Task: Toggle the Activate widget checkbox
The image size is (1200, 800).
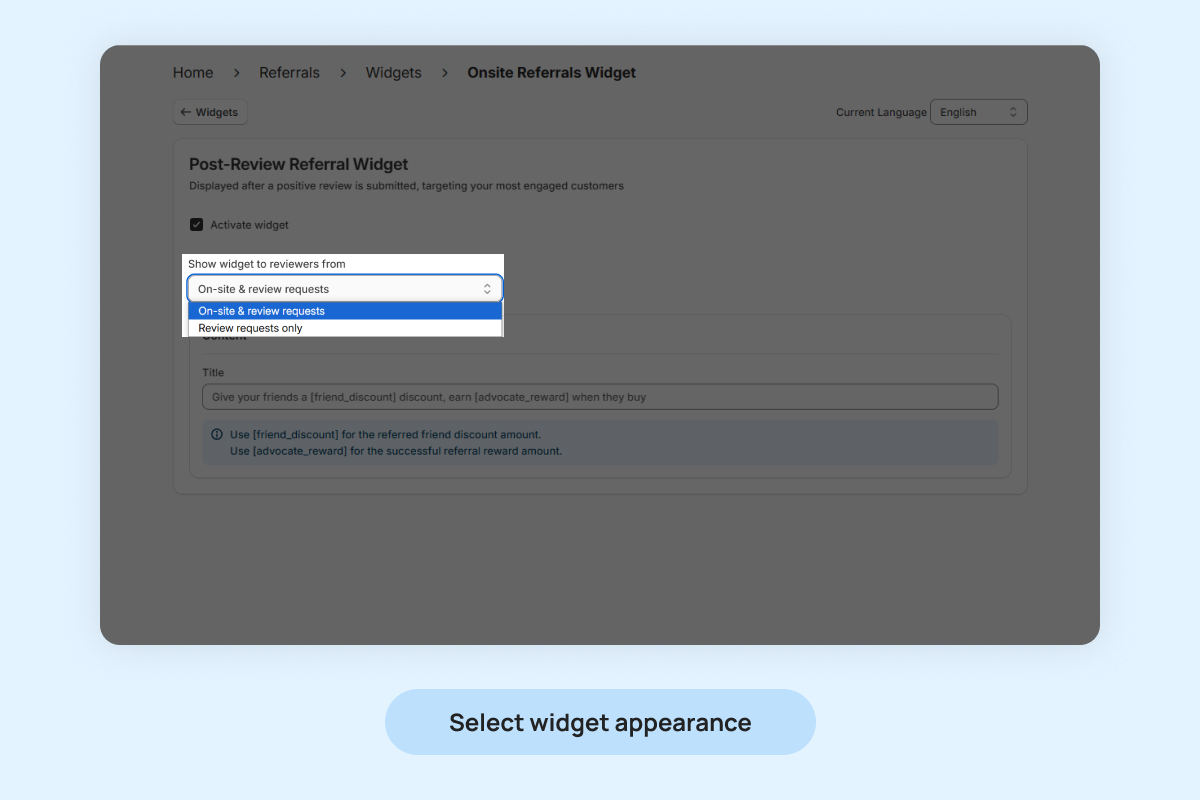Action: click(x=197, y=225)
